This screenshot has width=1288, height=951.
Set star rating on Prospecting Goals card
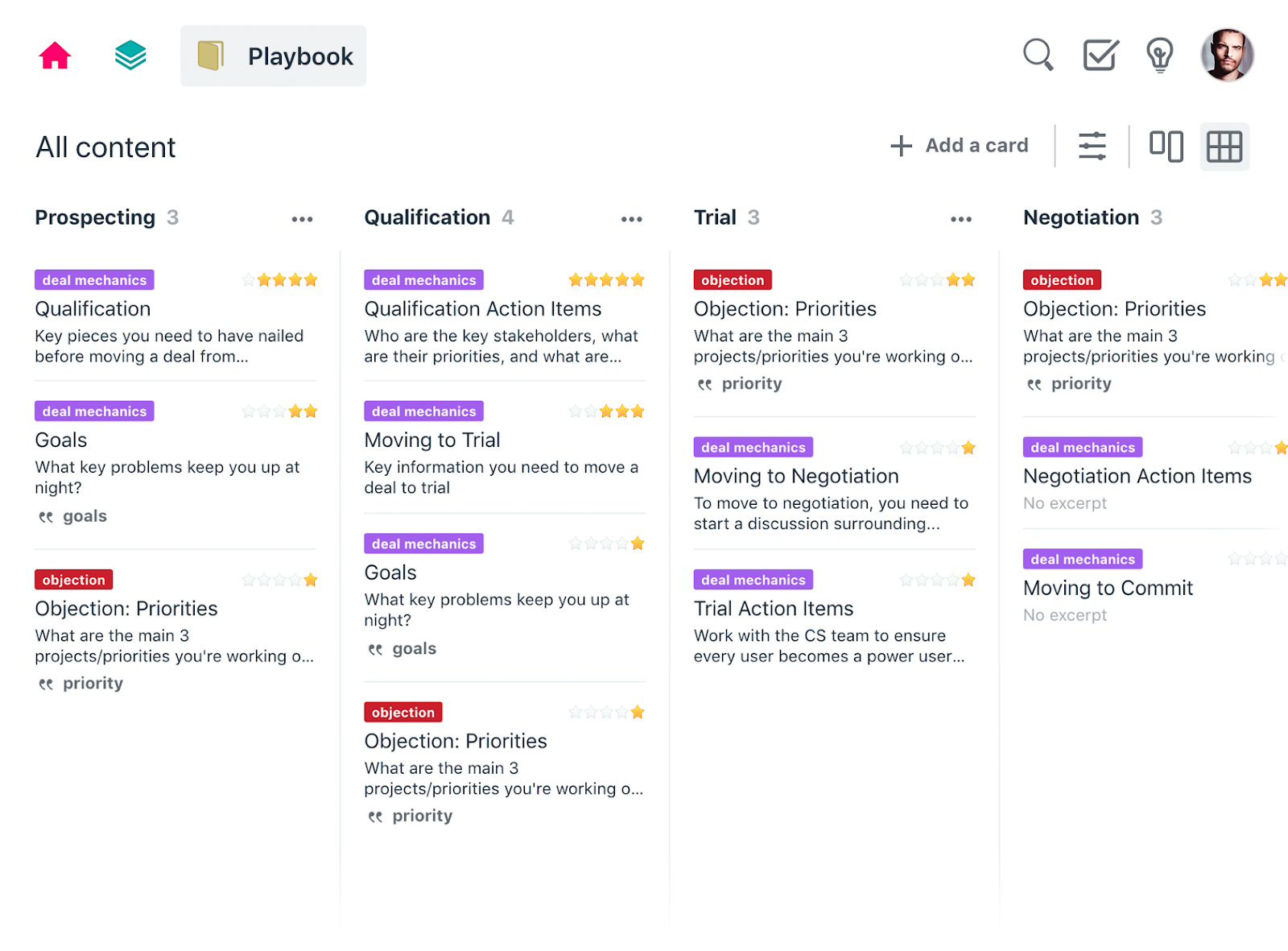[279, 411]
